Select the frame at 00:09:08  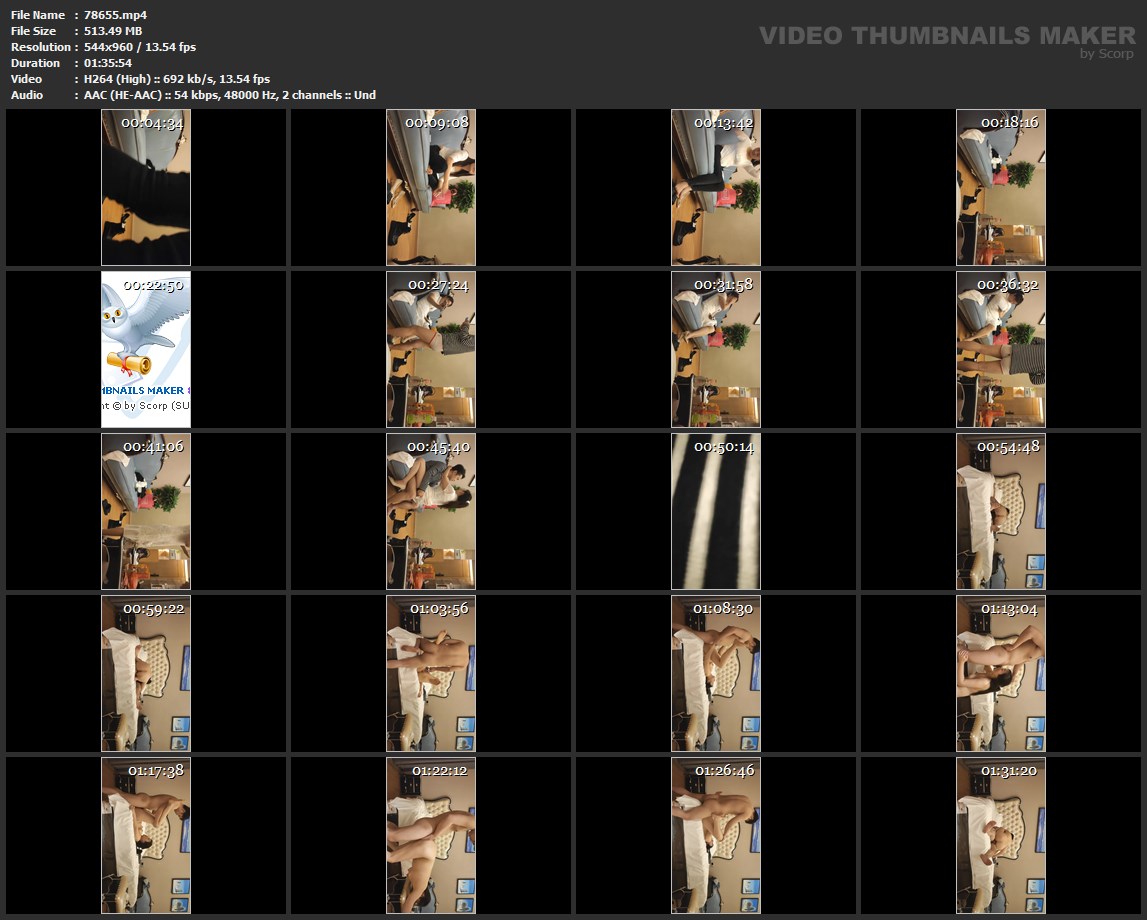pyautogui.click(x=431, y=188)
